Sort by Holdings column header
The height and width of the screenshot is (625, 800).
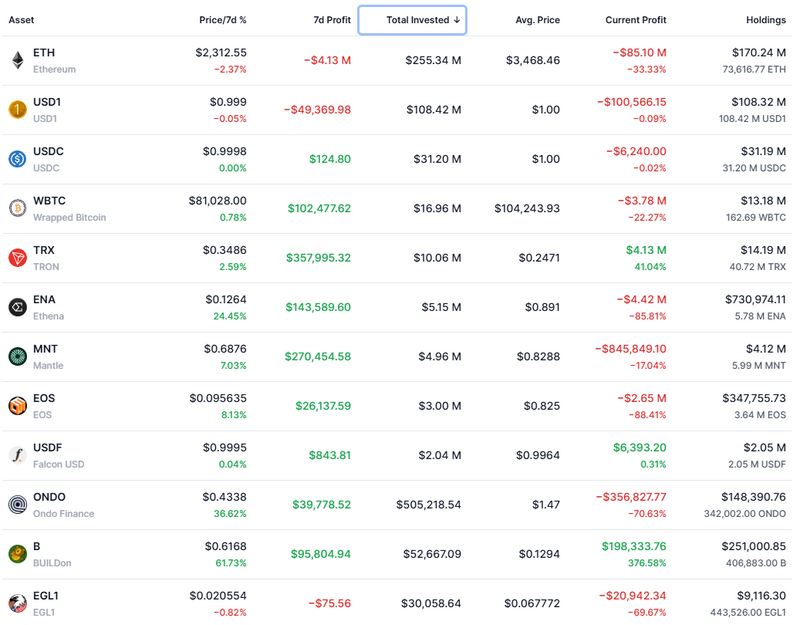pos(766,20)
